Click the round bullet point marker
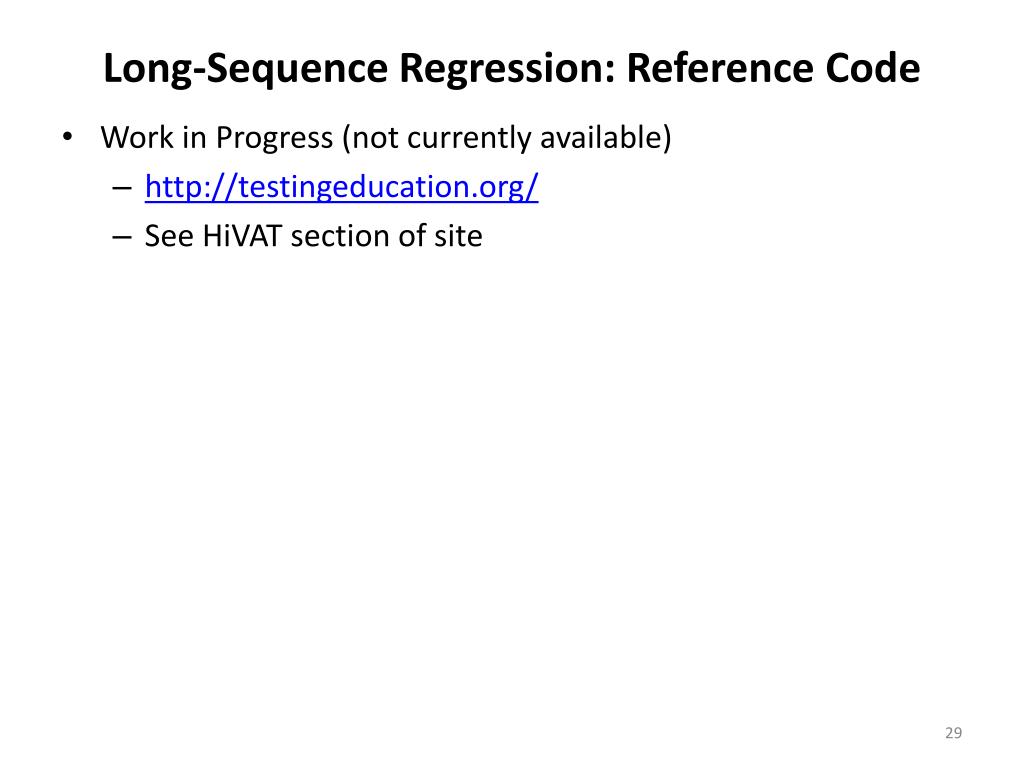The width and height of the screenshot is (1024, 768). coord(66,138)
